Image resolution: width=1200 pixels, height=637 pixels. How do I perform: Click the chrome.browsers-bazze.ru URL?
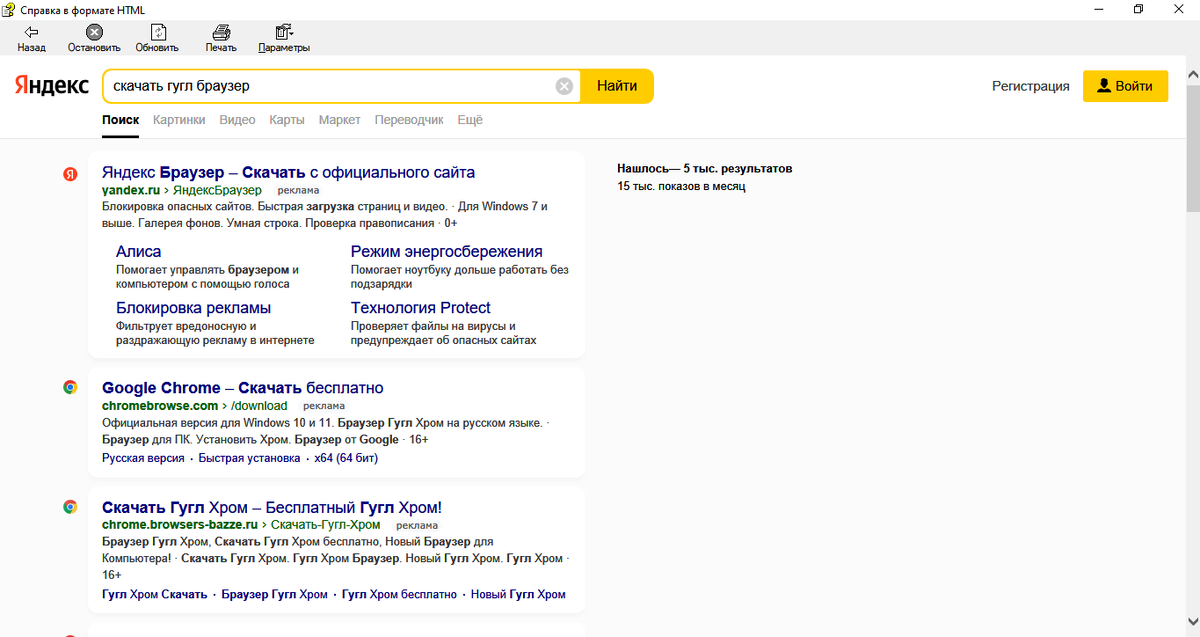[x=180, y=524]
